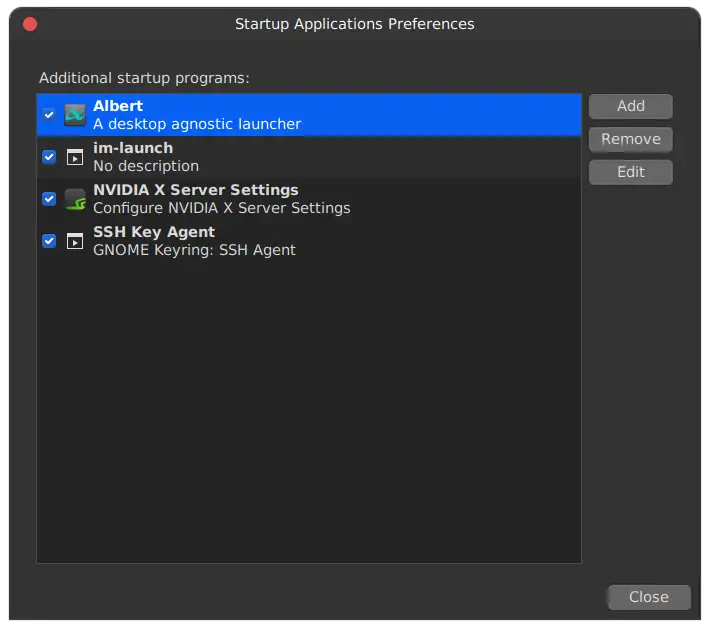Uncheck the Albert startup checkbox
The height and width of the screenshot is (629, 710).
(49, 115)
